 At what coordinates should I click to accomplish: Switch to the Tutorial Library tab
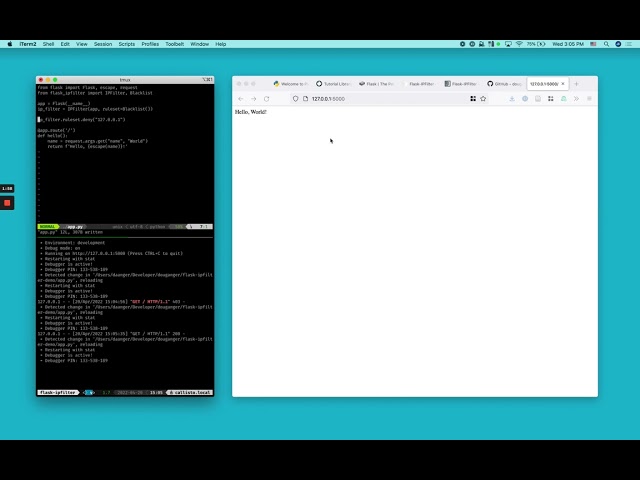(333, 84)
